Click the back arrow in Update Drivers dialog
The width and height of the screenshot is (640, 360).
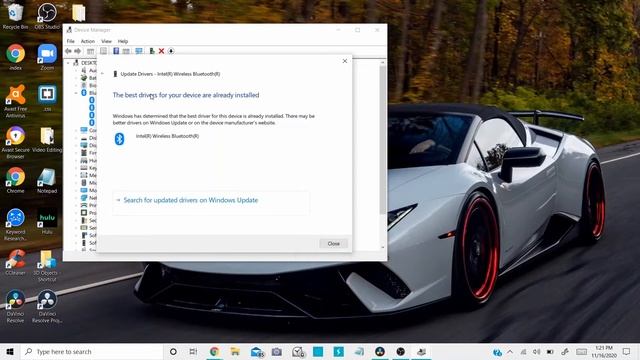point(102,74)
